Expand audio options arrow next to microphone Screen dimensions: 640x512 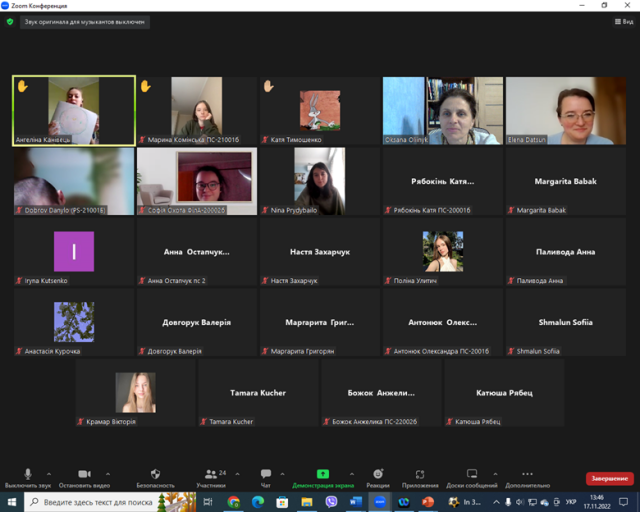pyautogui.click(x=49, y=474)
